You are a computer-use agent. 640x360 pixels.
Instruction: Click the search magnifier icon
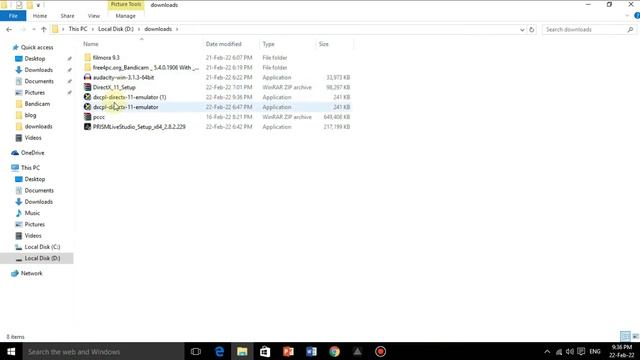(630, 29)
